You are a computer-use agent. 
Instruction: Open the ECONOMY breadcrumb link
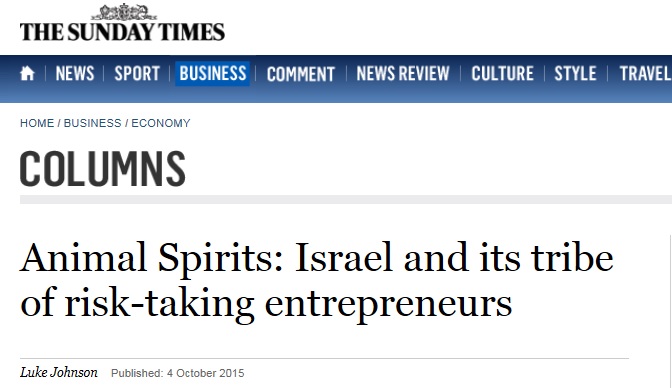(161, 123)
